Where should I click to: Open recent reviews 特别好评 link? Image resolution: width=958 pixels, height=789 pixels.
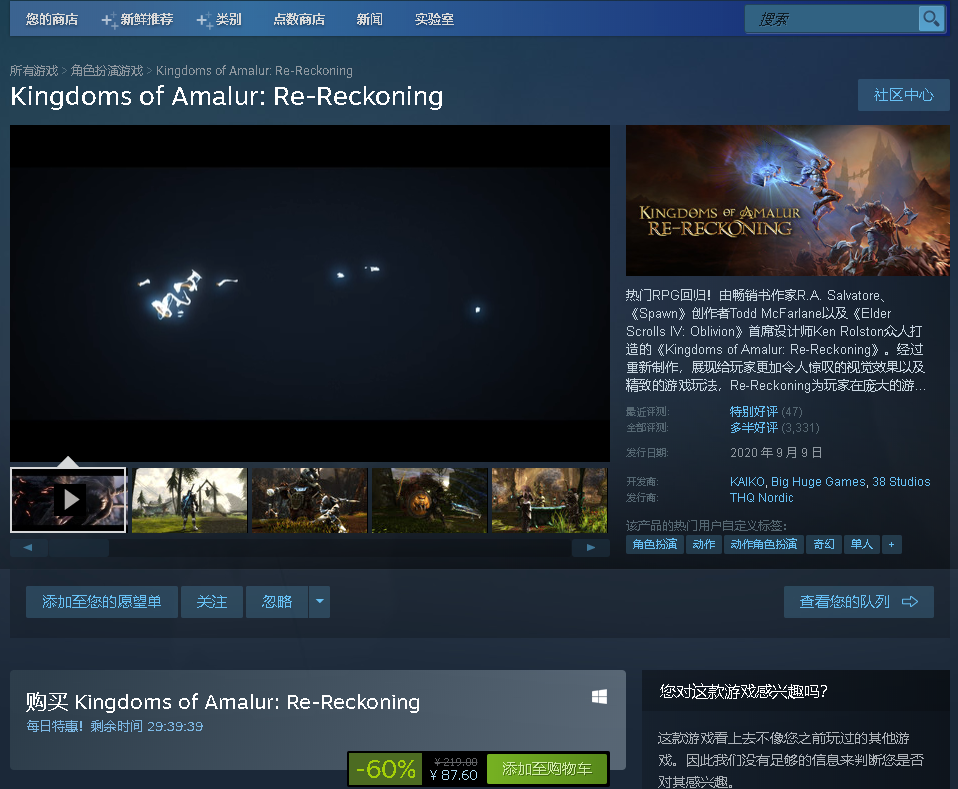click(x=754, y=411)
